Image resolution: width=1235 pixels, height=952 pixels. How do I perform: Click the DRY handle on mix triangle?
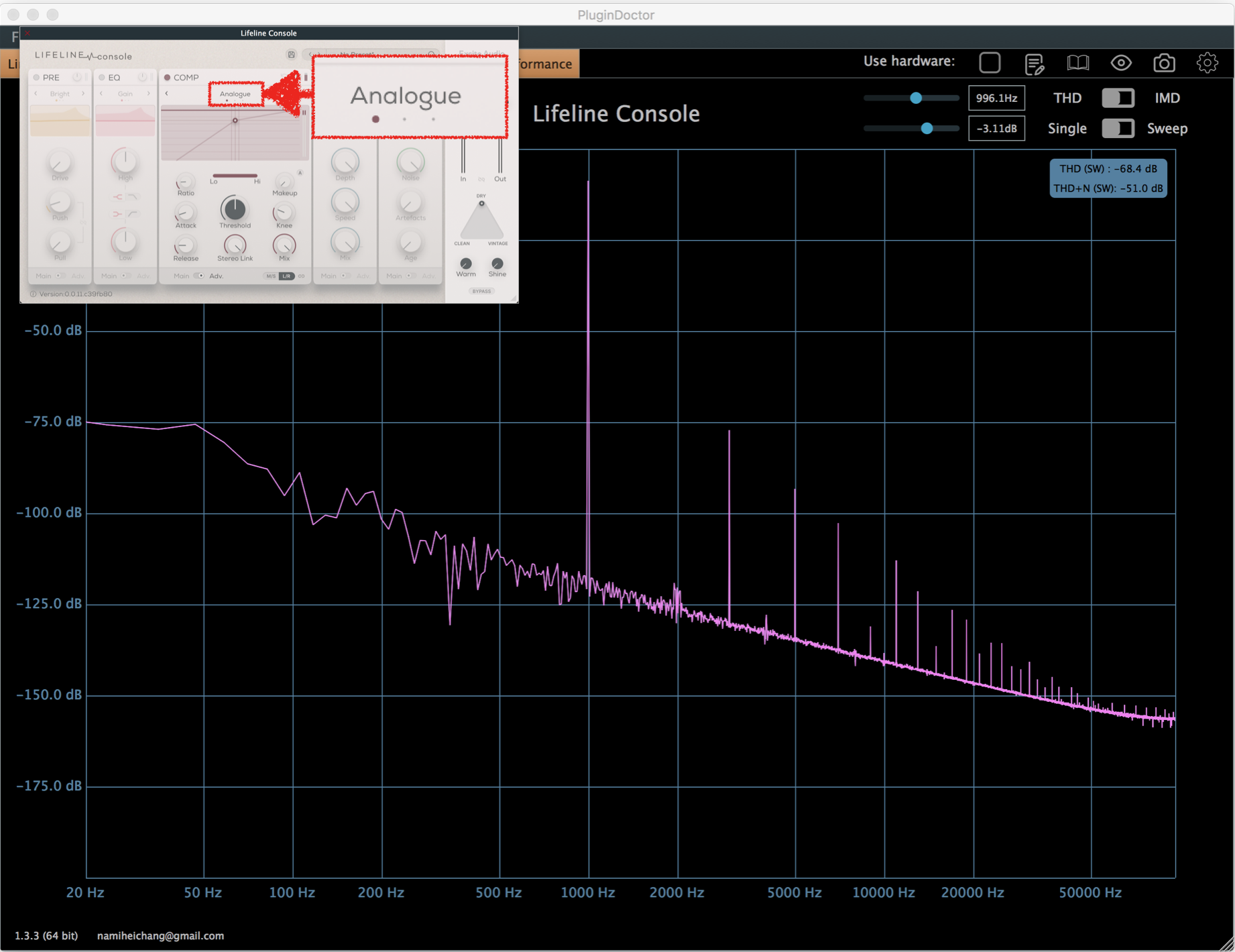pos(481,203)
